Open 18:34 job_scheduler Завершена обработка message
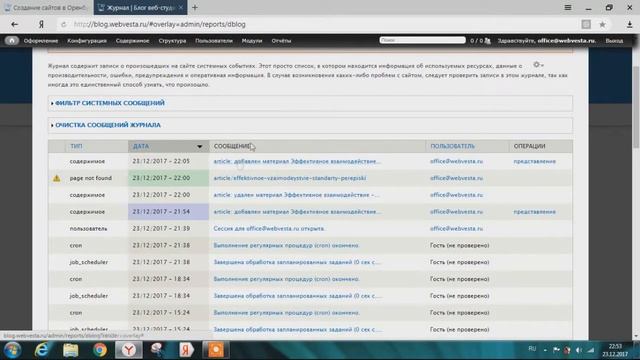640x360 pixels. click(x=298, y=296)
